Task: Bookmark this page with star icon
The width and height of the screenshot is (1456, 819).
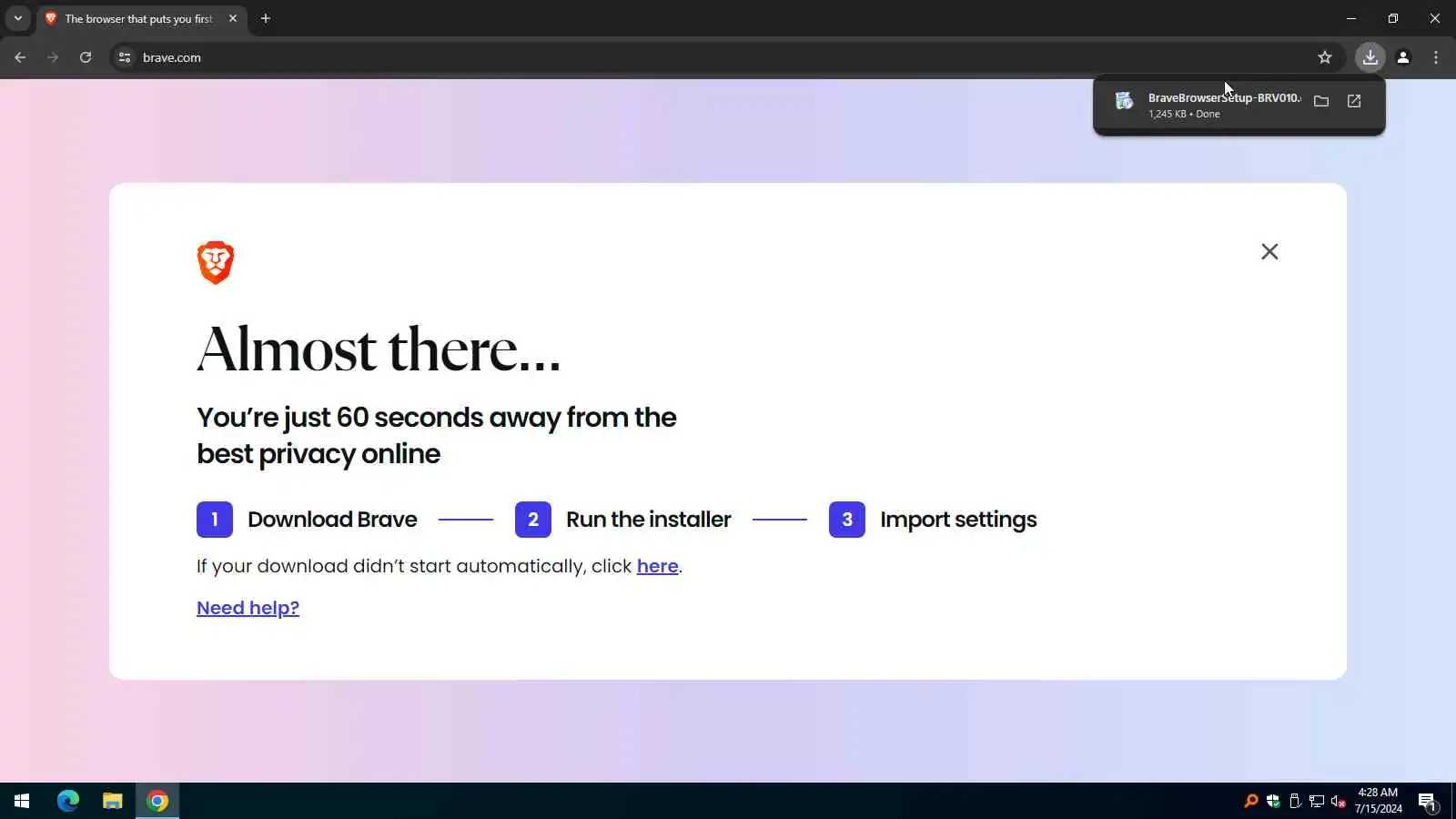Action: coord(1325,57)
